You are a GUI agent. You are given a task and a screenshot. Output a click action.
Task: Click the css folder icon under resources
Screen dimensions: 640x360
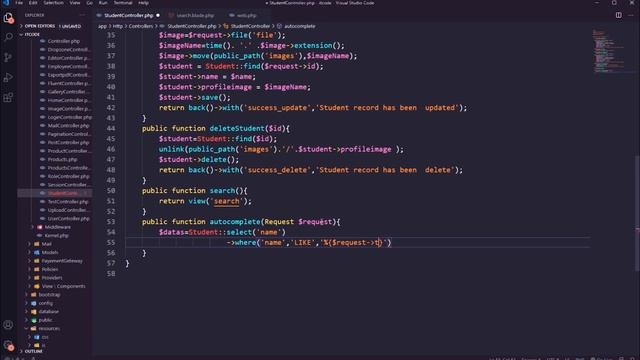coord(37,337)
